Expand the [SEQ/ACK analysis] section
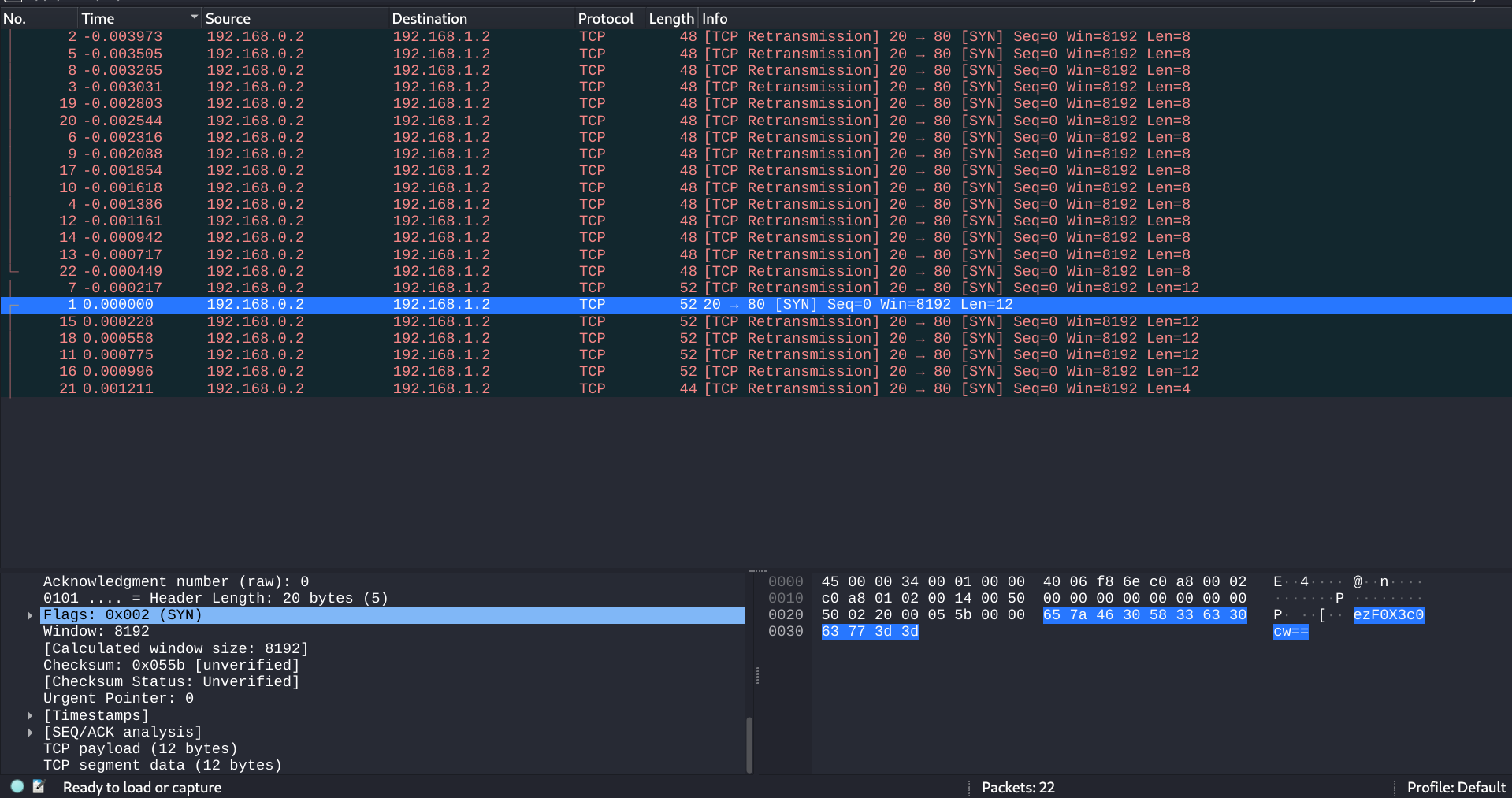Viewport: 1512px width, 798px height. click(x=30, y=733)
